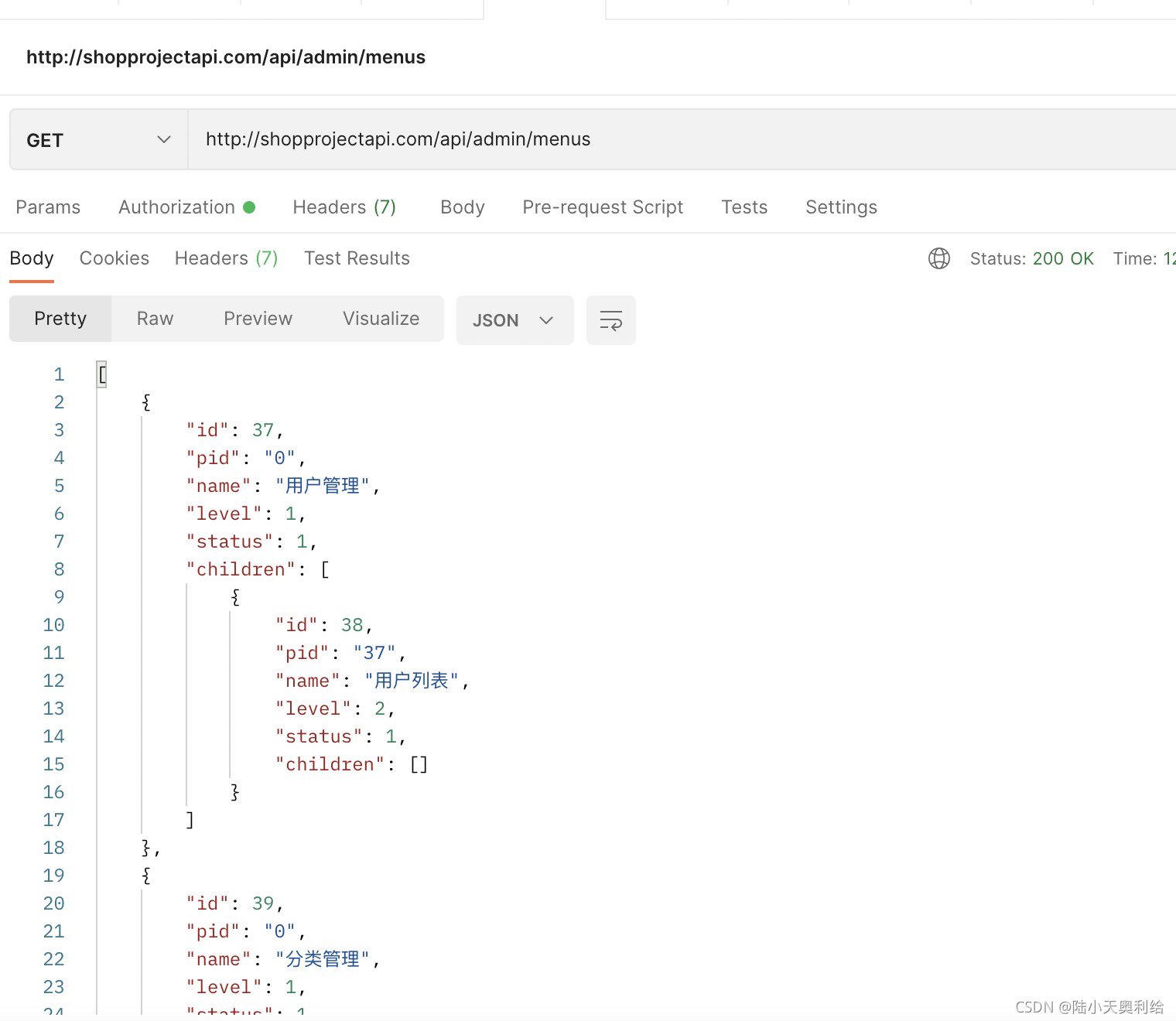Click the empty "children": [] entry
Screen dimensions: 1176x1021
pyautogui.click(x=352, y=764)
